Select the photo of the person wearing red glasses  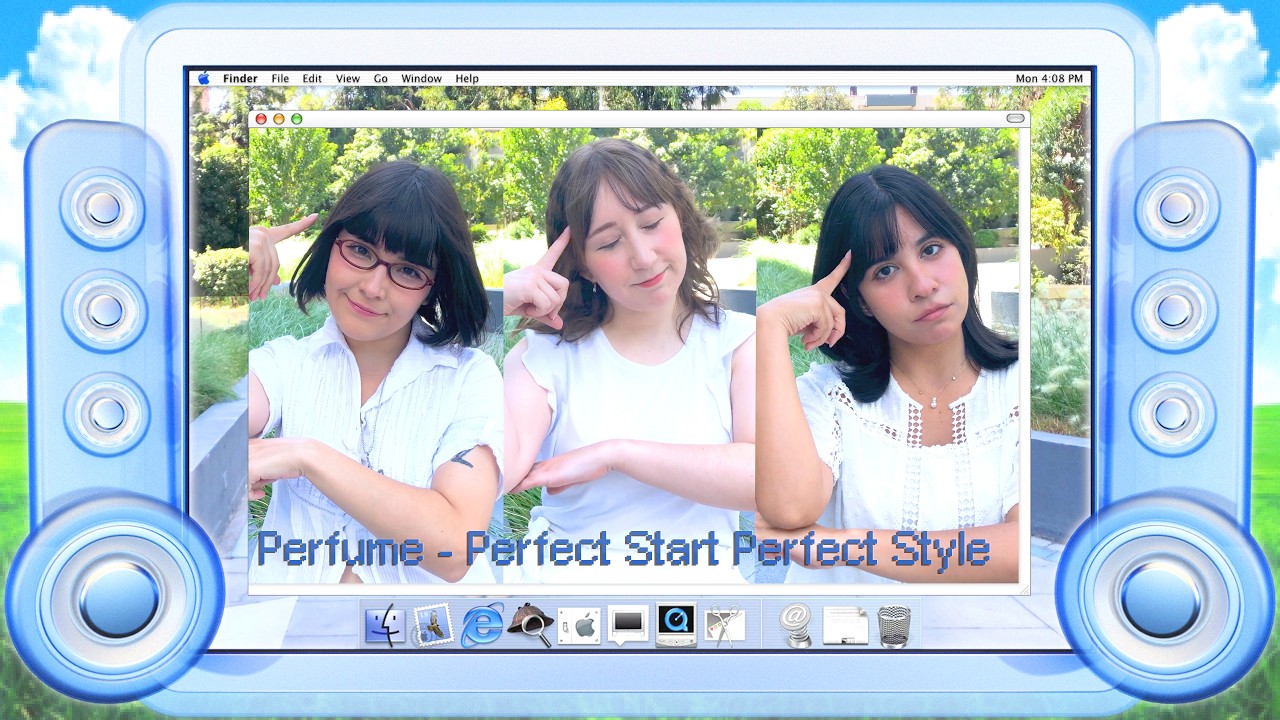[x=376, y=355]
